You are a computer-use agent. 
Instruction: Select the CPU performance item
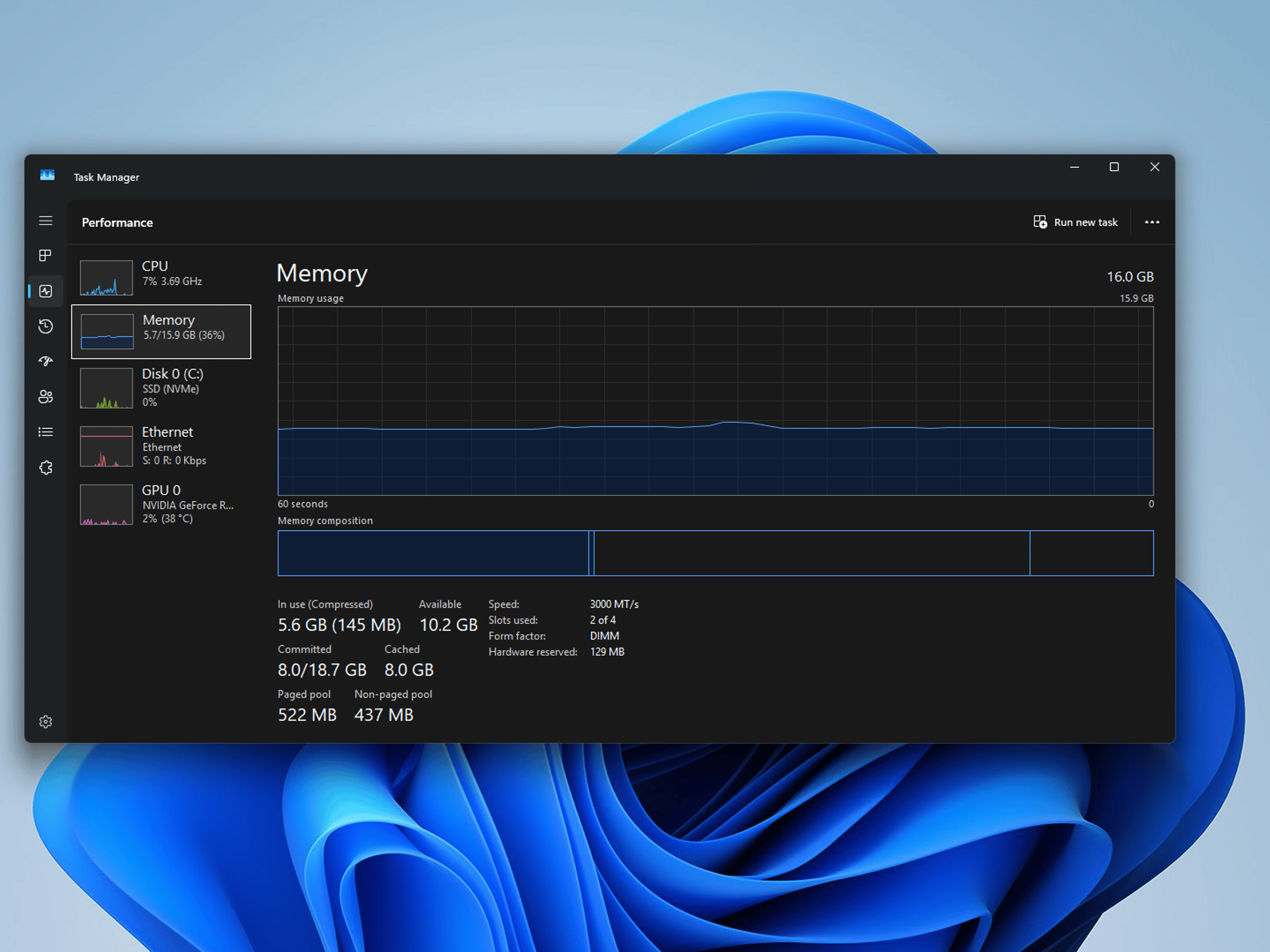point(161,277)
